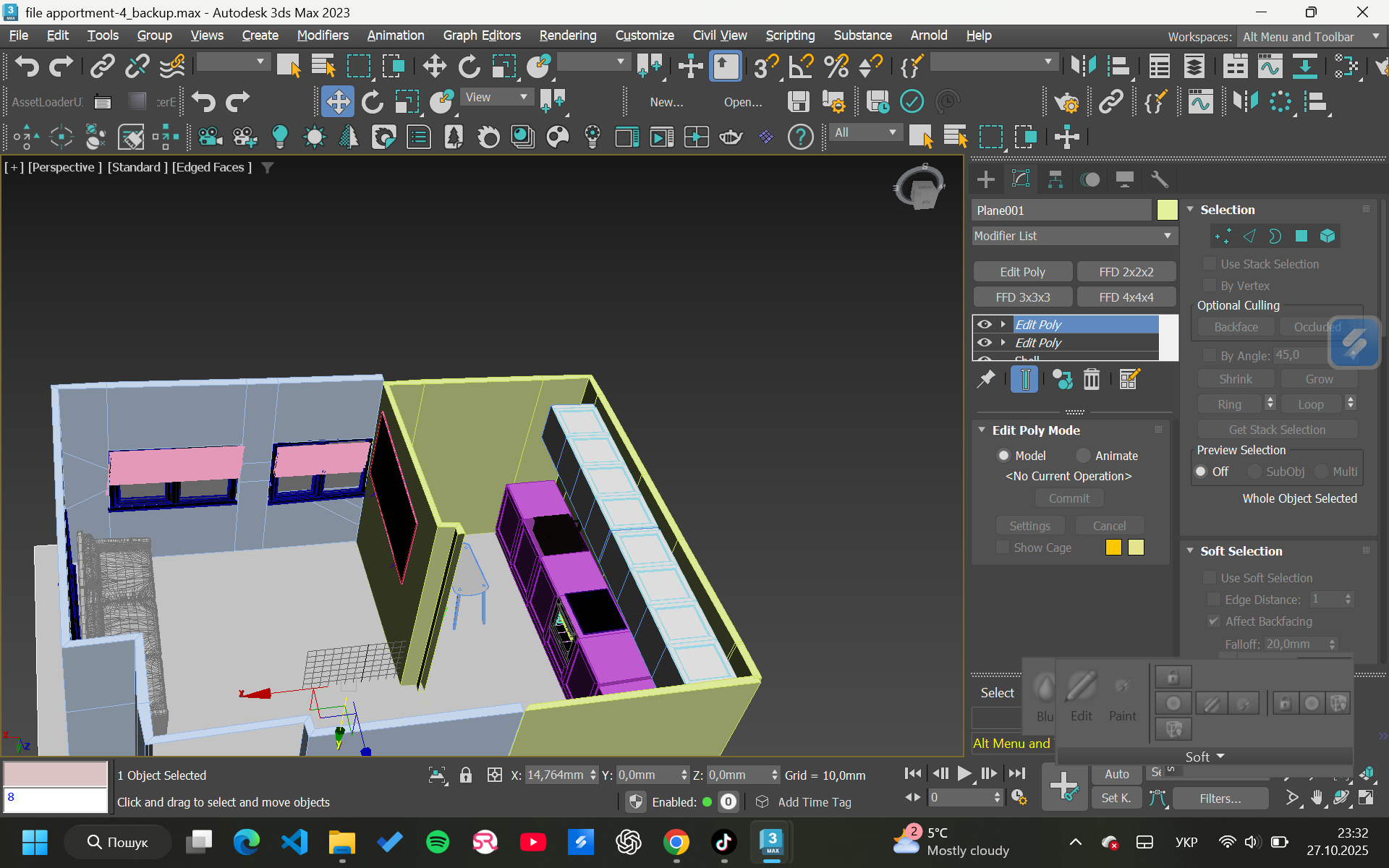Open the All selection filter dropdown
This screenshot has height=868, width=1389.
pos(865,133)
